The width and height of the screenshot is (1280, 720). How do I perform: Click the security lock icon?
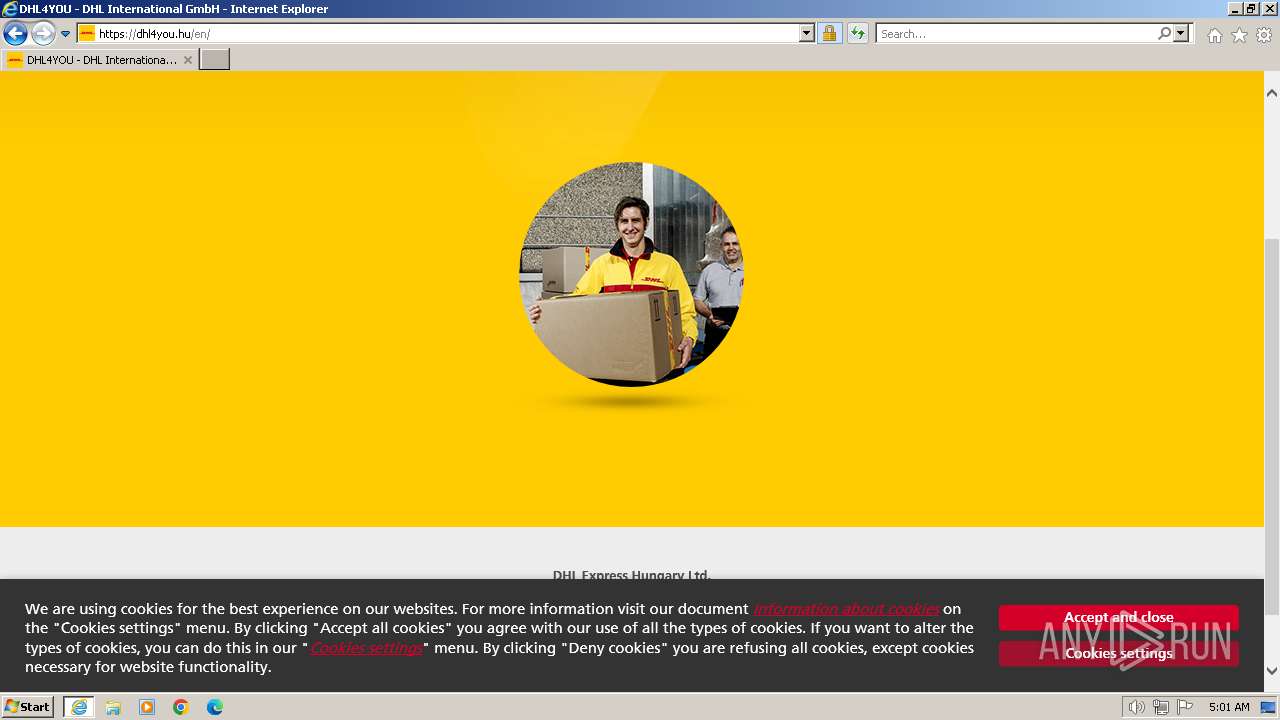pyautogui.click(x=829, y=33)
